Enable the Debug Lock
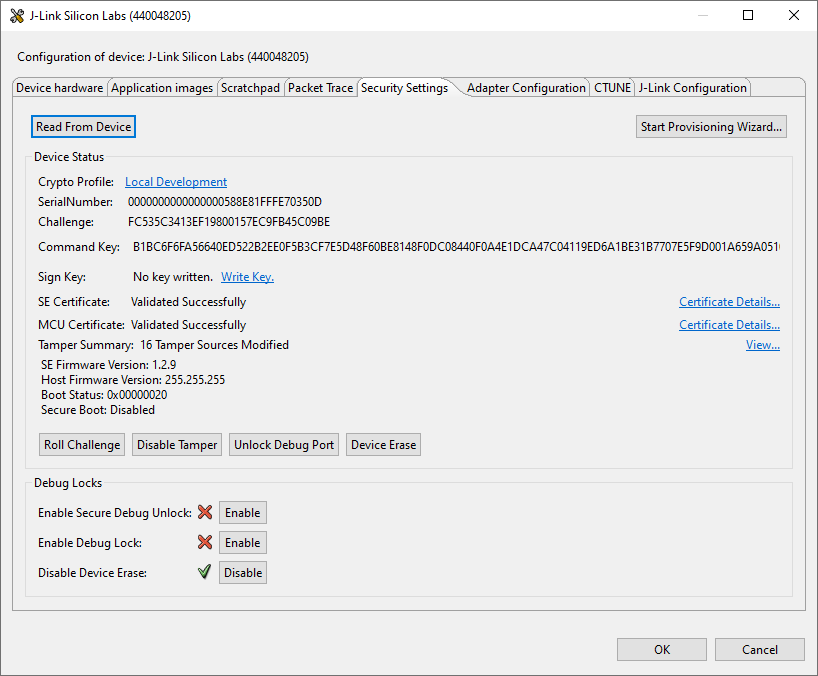818x676 pixels. (242, 542)
